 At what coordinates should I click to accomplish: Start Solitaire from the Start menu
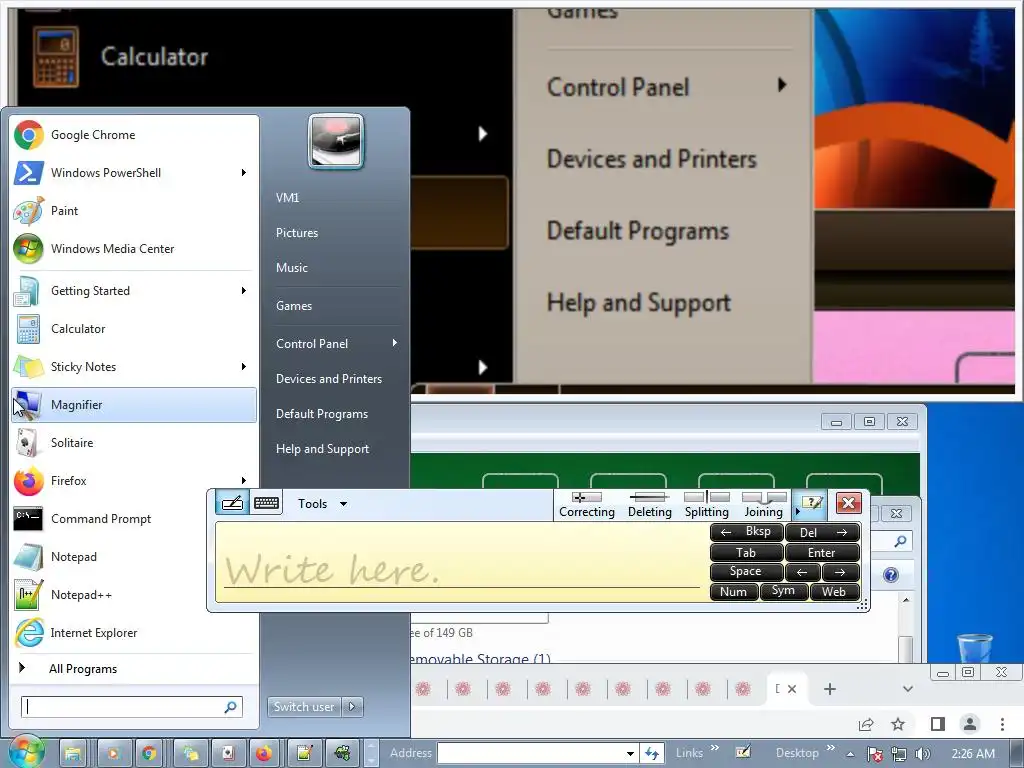134,443
